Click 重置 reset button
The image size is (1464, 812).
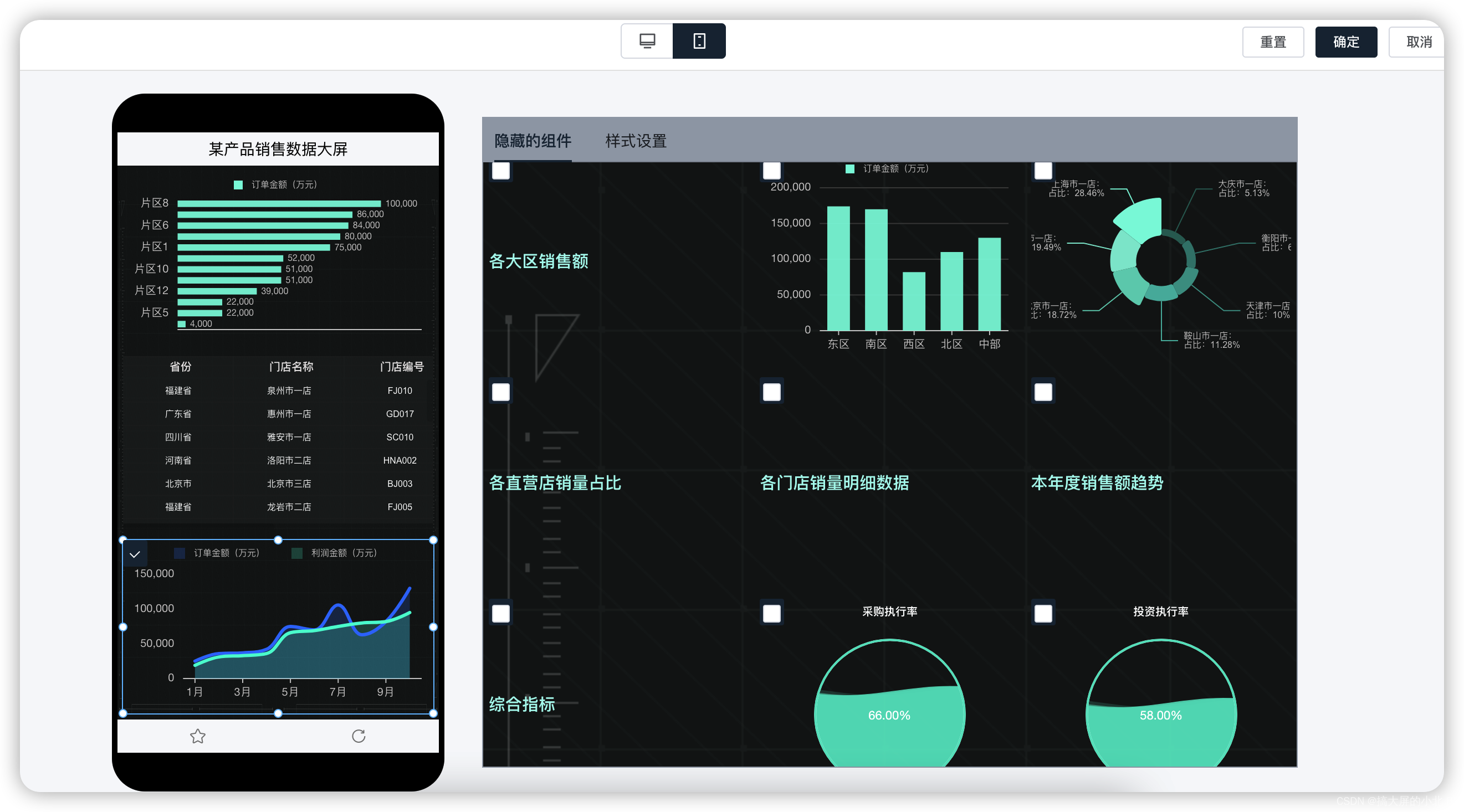point(1272,42)
